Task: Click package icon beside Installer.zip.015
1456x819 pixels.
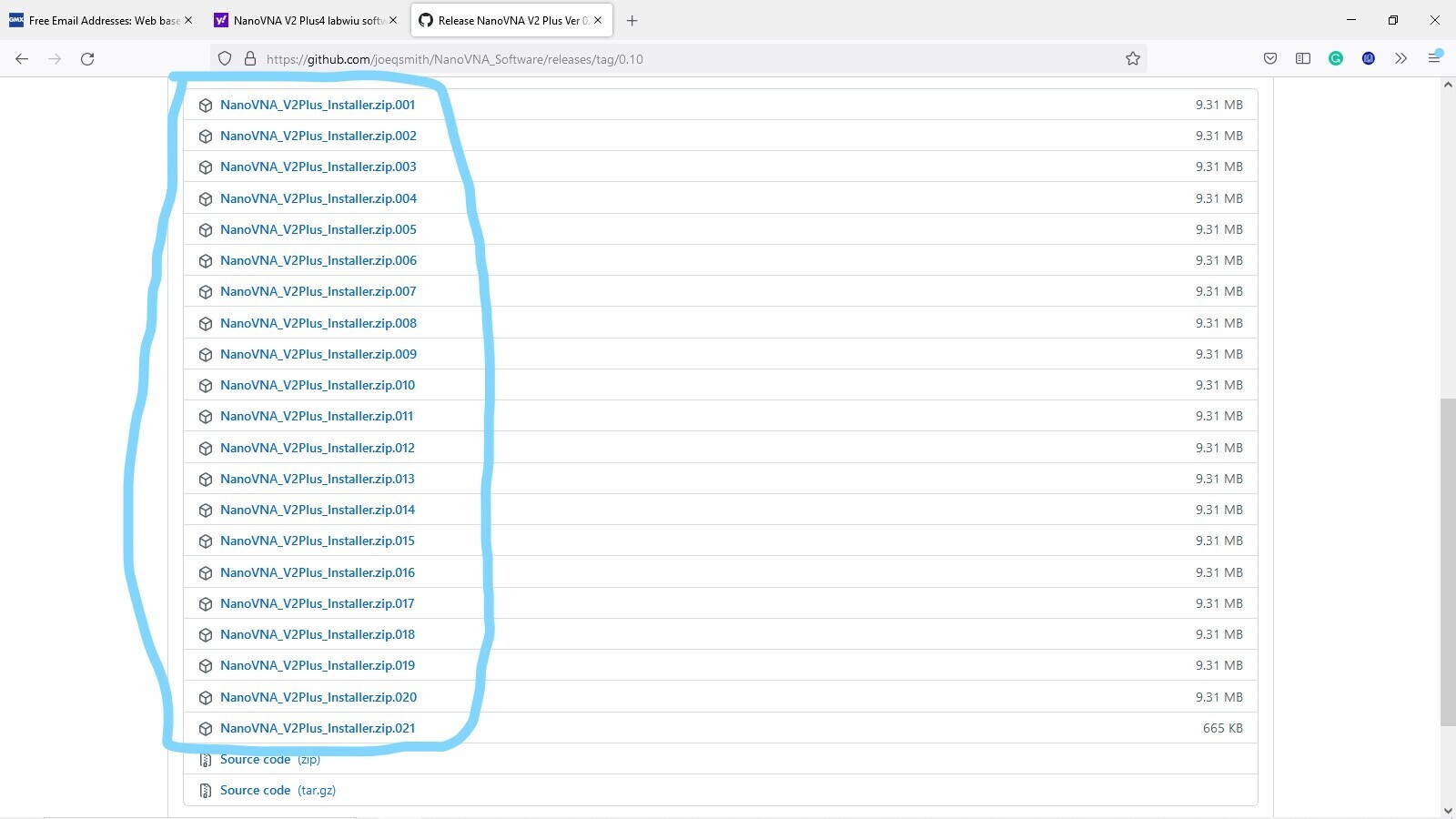Action: click(x=206, y=541)
